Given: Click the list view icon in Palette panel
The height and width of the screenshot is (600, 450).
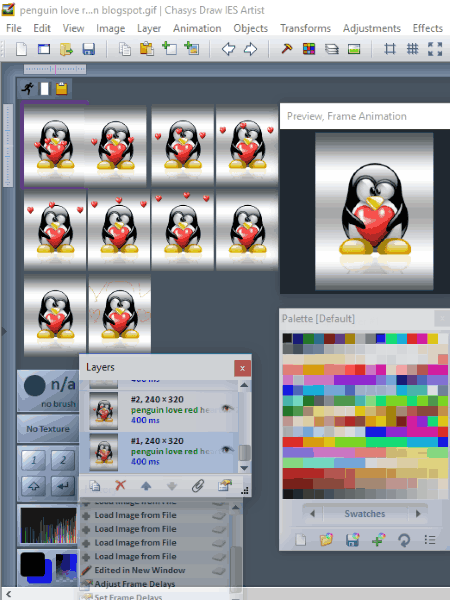Looking at the screenshot, I should pyautogui.click(x=430, y=540).
